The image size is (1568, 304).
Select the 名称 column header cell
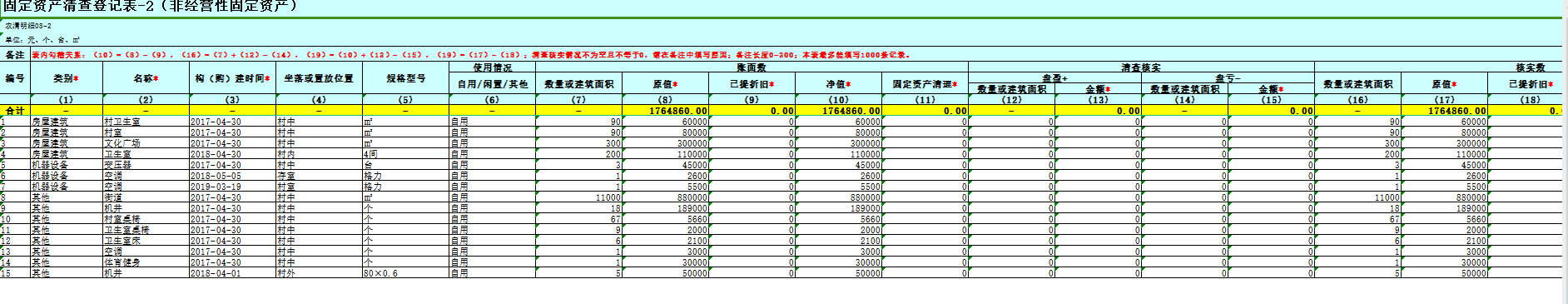[x=146, y=78]
